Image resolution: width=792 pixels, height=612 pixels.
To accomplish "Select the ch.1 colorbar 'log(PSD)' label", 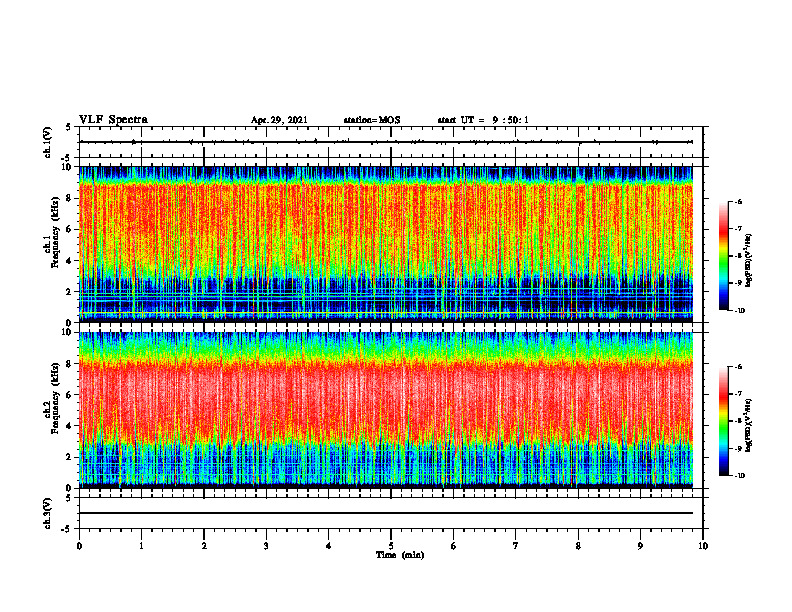I will point(749,260).
